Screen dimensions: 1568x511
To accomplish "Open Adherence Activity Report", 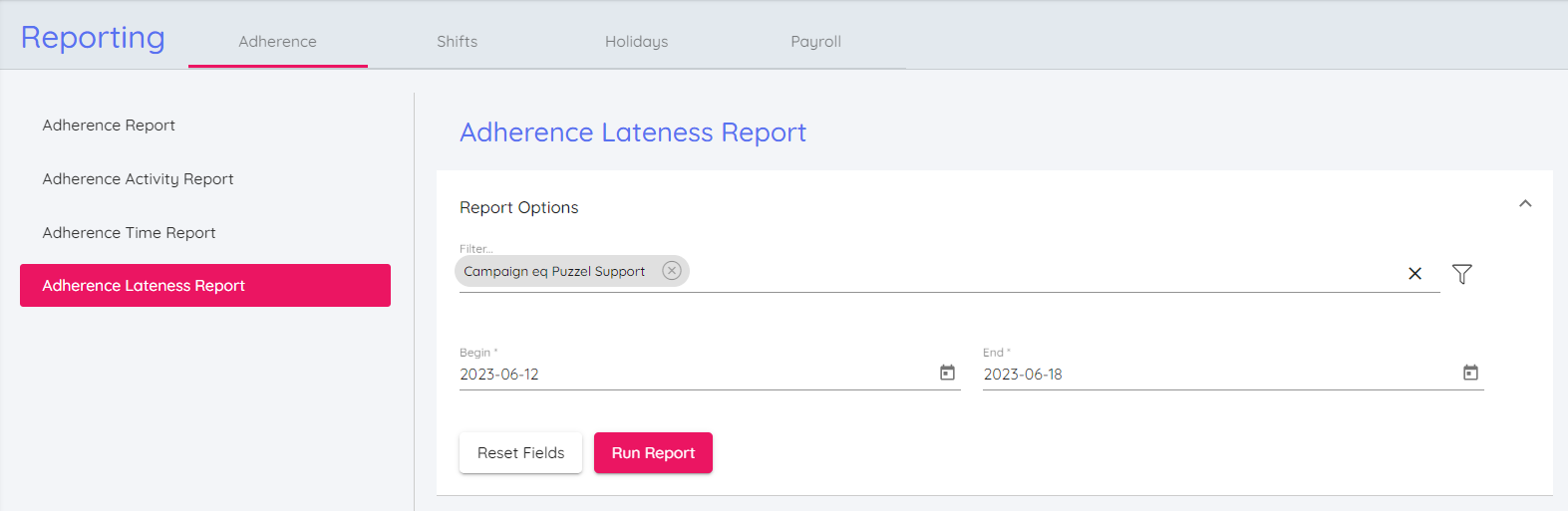I will tap(138, 179).
